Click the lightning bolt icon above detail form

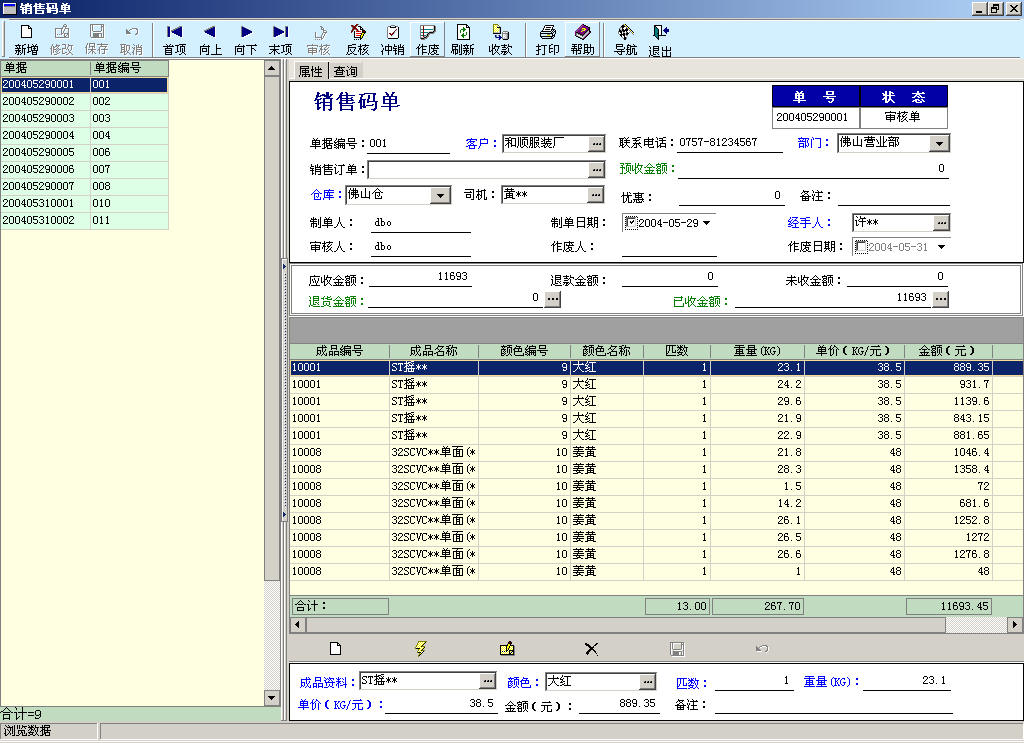(421, 649)
